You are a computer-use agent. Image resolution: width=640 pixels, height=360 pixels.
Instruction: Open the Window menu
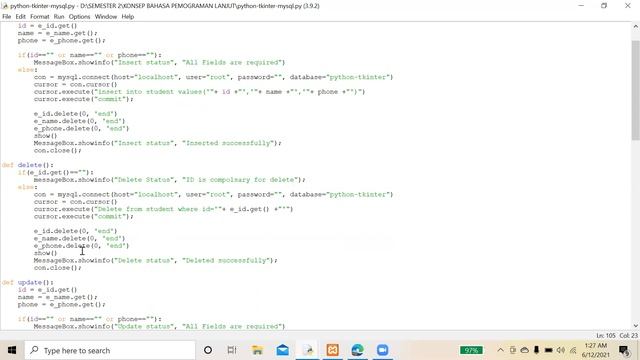click(106, 17)
